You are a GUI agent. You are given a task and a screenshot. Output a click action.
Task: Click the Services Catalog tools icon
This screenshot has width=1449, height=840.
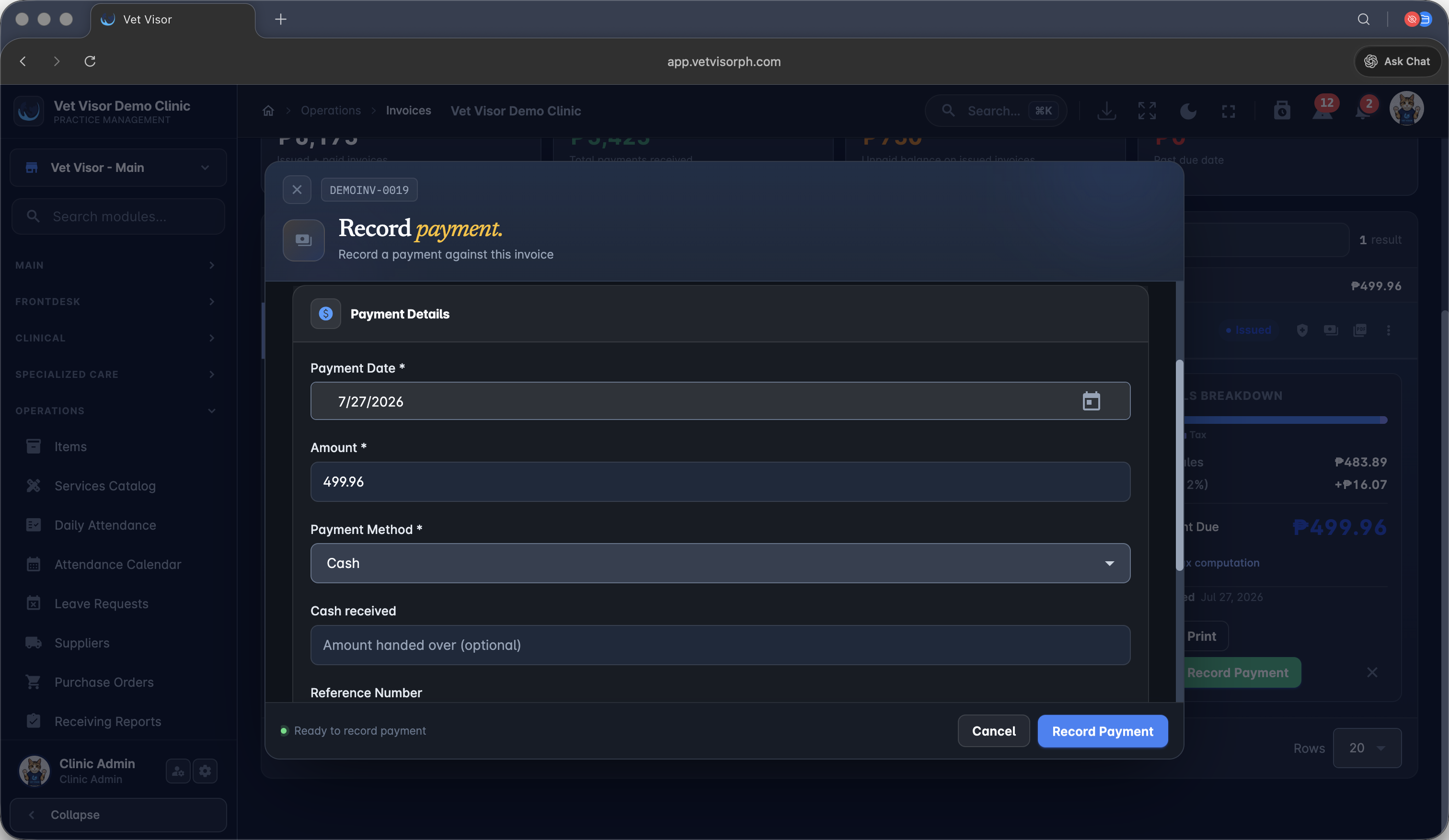point(34,486)
